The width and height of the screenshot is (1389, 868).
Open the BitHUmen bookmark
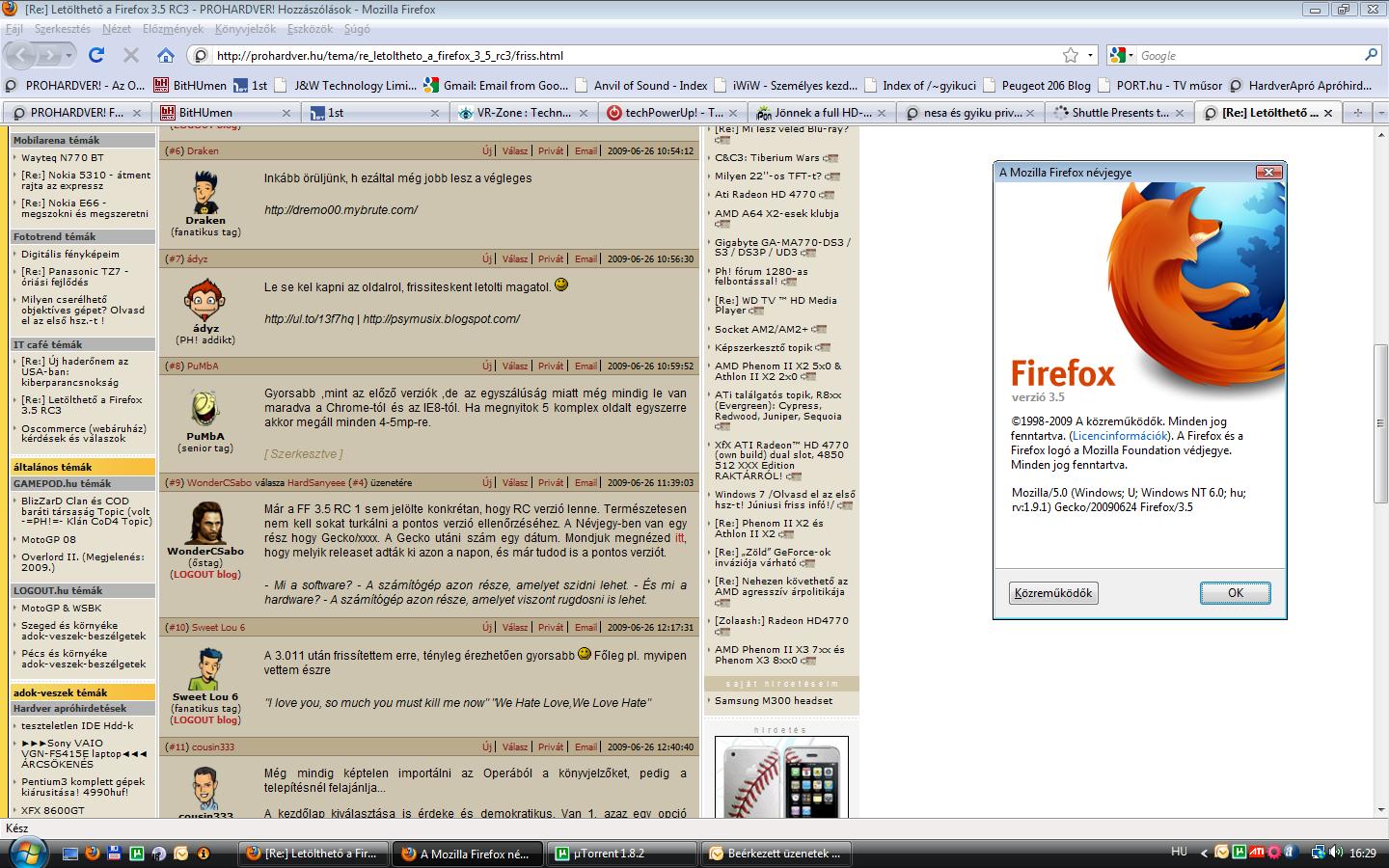190,85
